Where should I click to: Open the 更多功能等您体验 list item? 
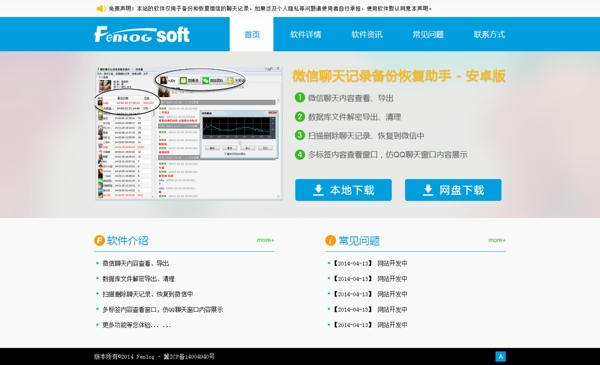click(137, 325)
